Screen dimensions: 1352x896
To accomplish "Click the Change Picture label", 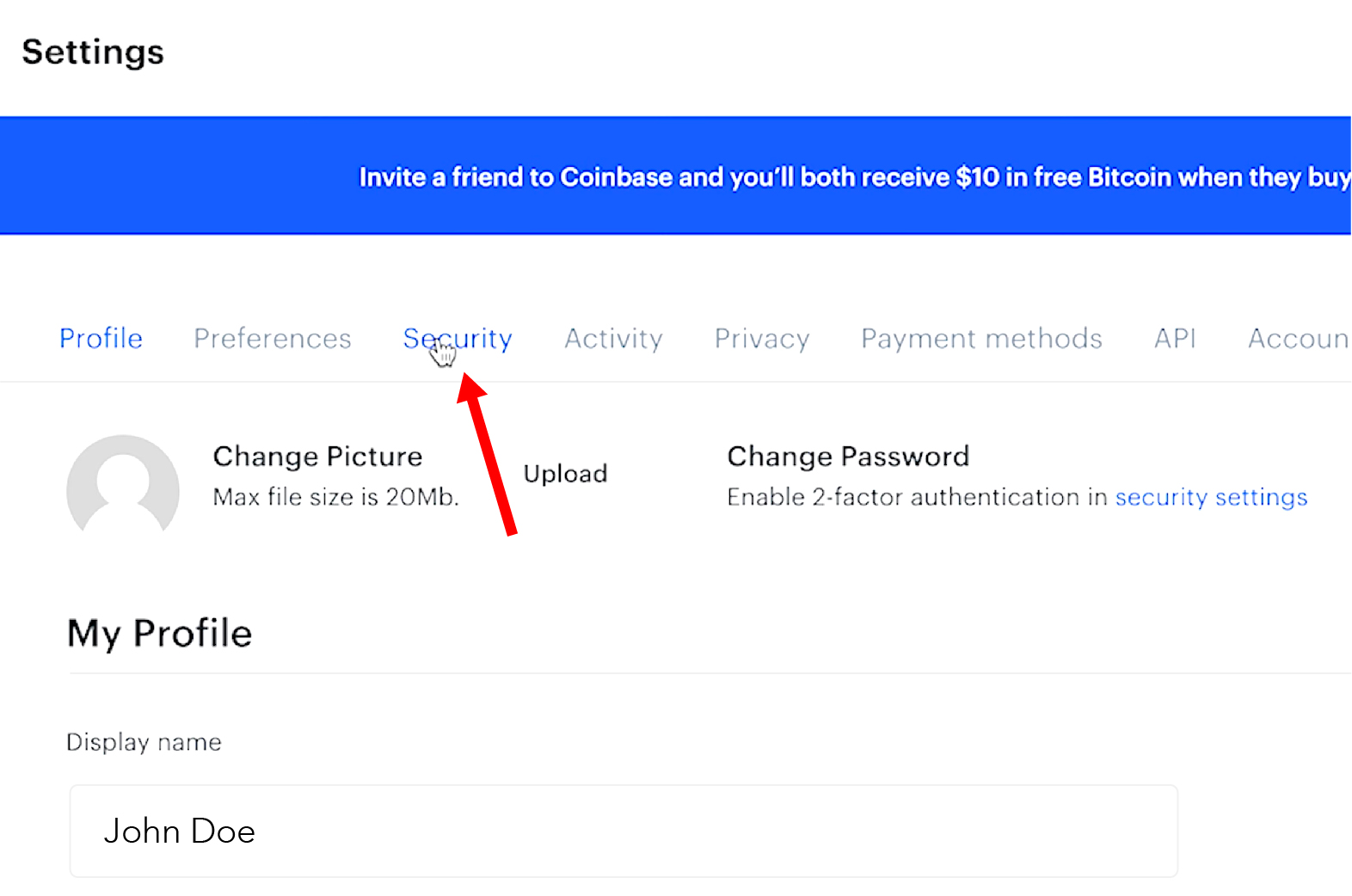I will (x=317, y=456).
